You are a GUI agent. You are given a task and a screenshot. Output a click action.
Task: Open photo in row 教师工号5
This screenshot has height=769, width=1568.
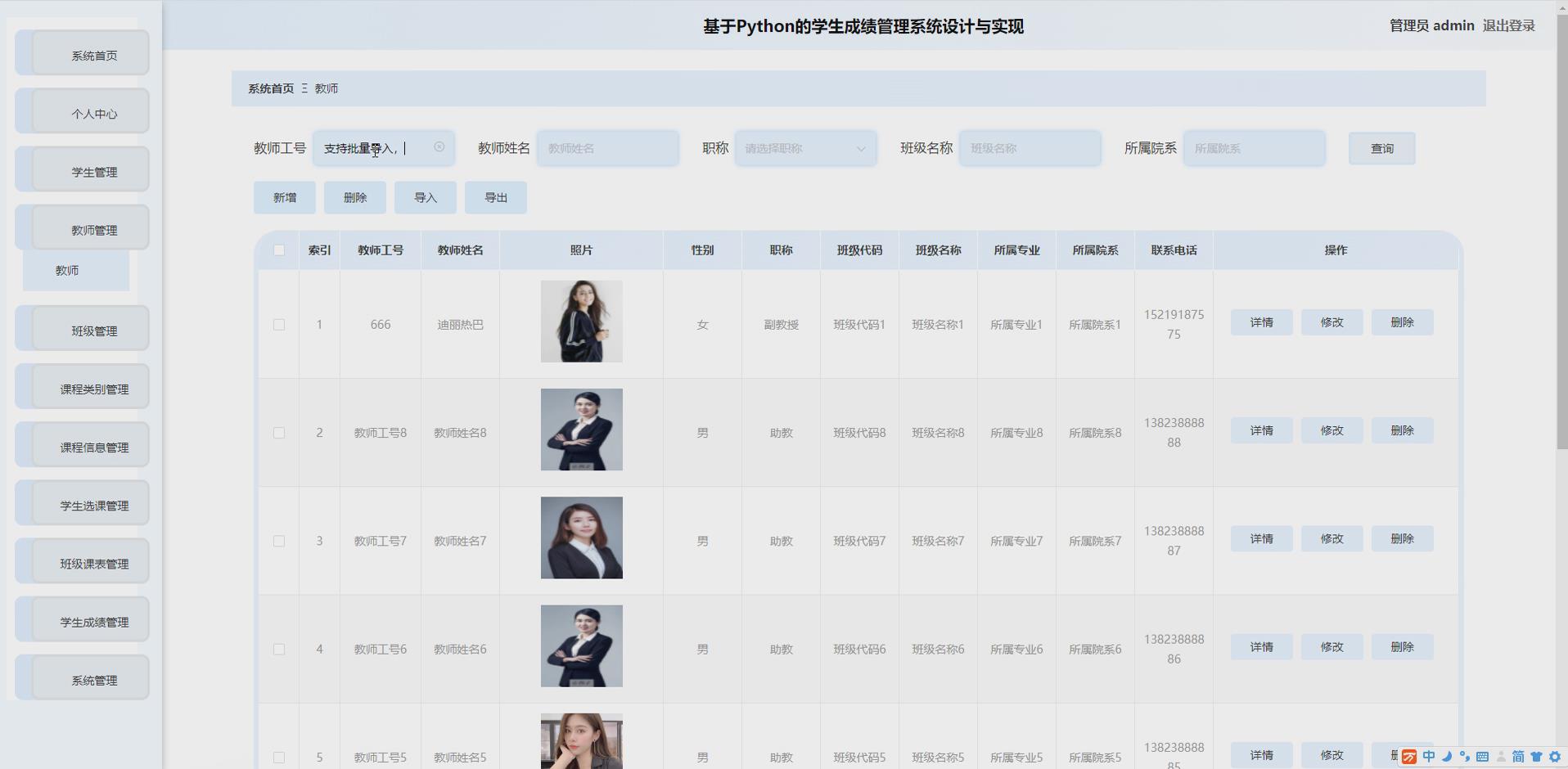(581, 741)
